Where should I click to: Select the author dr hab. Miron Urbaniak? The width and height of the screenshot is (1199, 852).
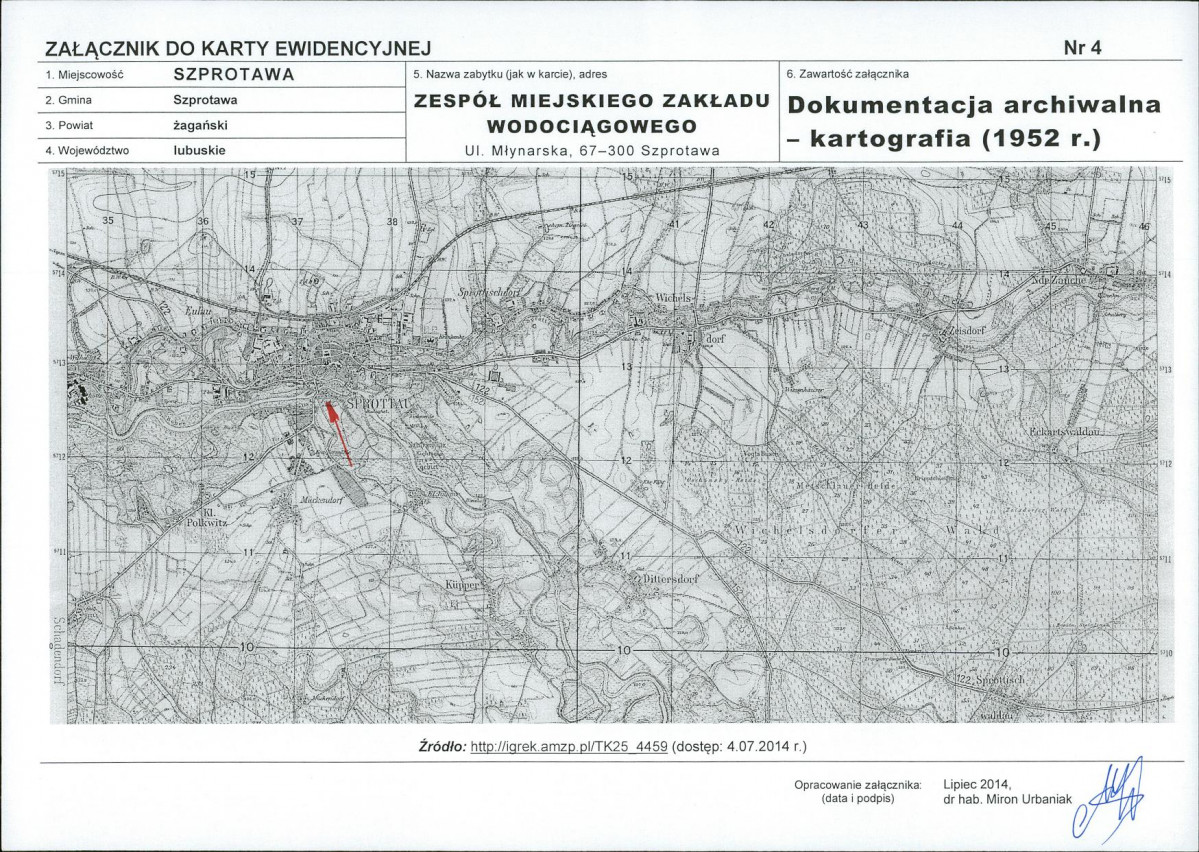(1008, 799)
